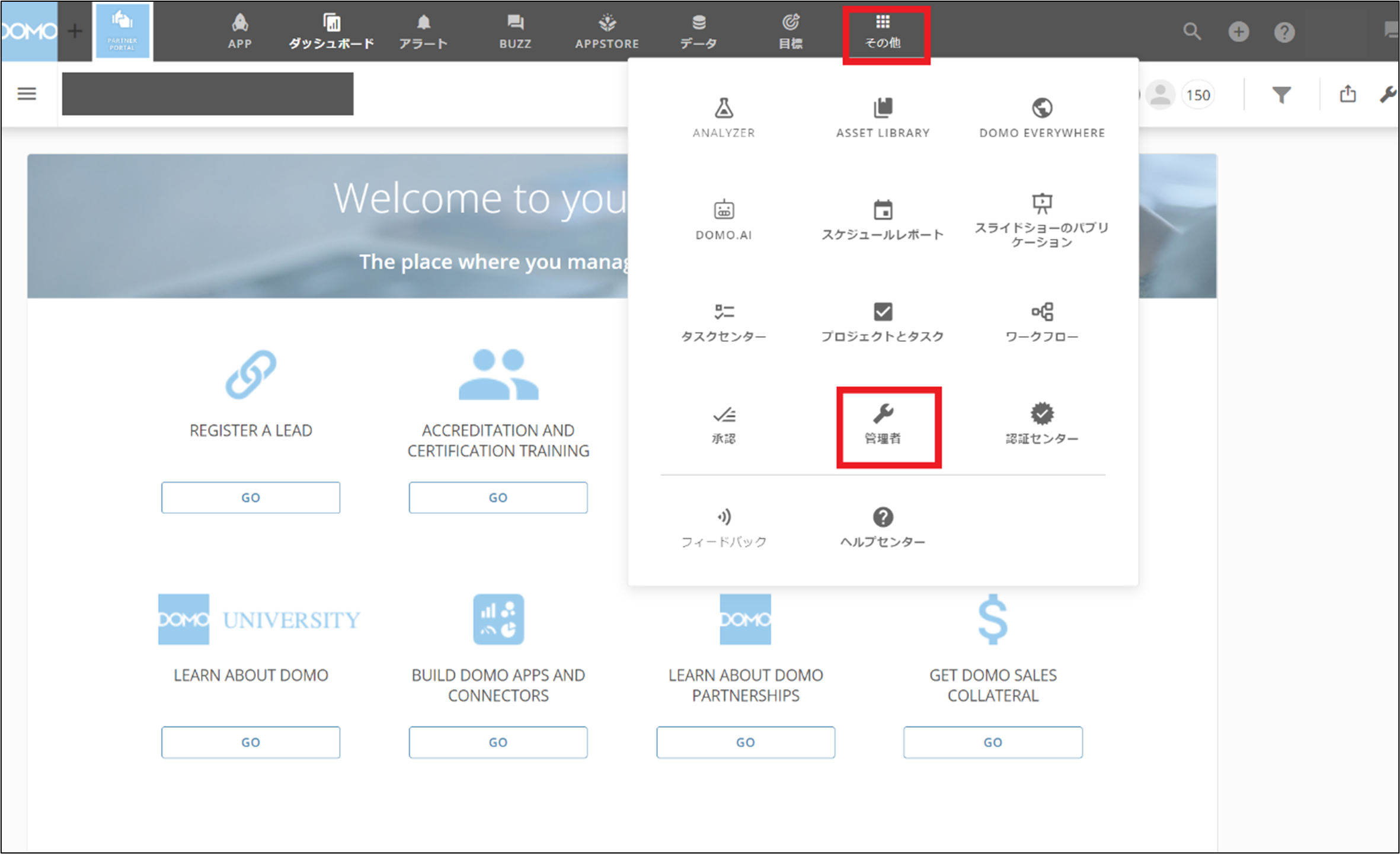
Task: Open 認証センター from the menu
Action: point(1042,424)
